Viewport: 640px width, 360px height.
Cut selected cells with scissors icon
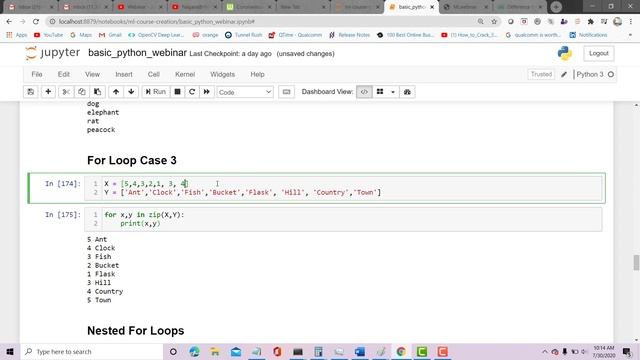click(66, 92)
